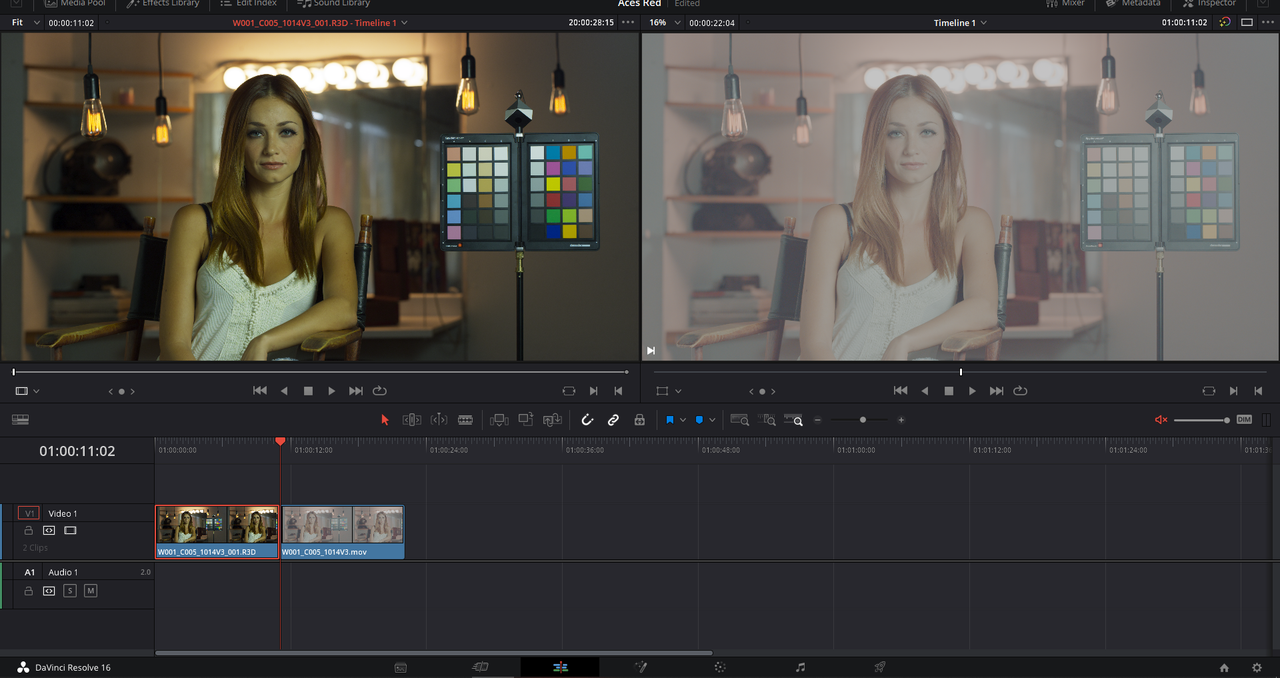Click the Detail Zoom icon
This screenshot has width=1280, height=678.
pos(768,420)
